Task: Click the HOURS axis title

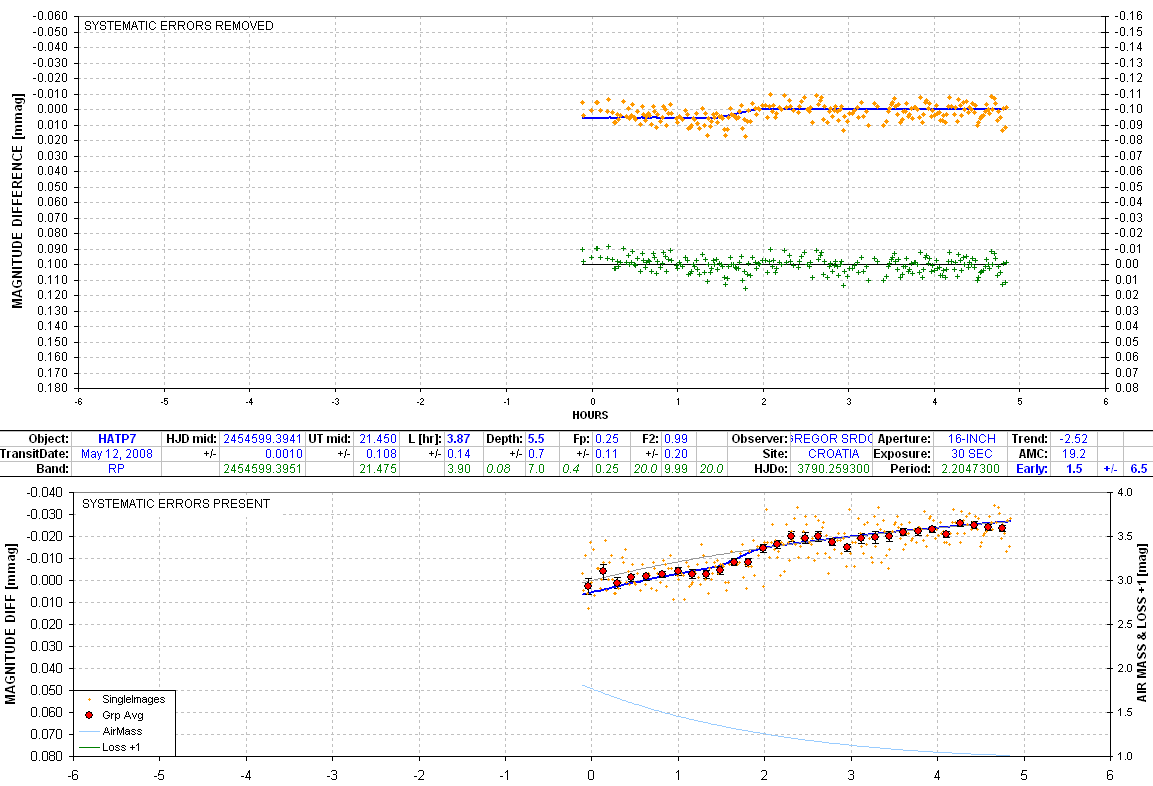Action: click(x=590, y=415)
